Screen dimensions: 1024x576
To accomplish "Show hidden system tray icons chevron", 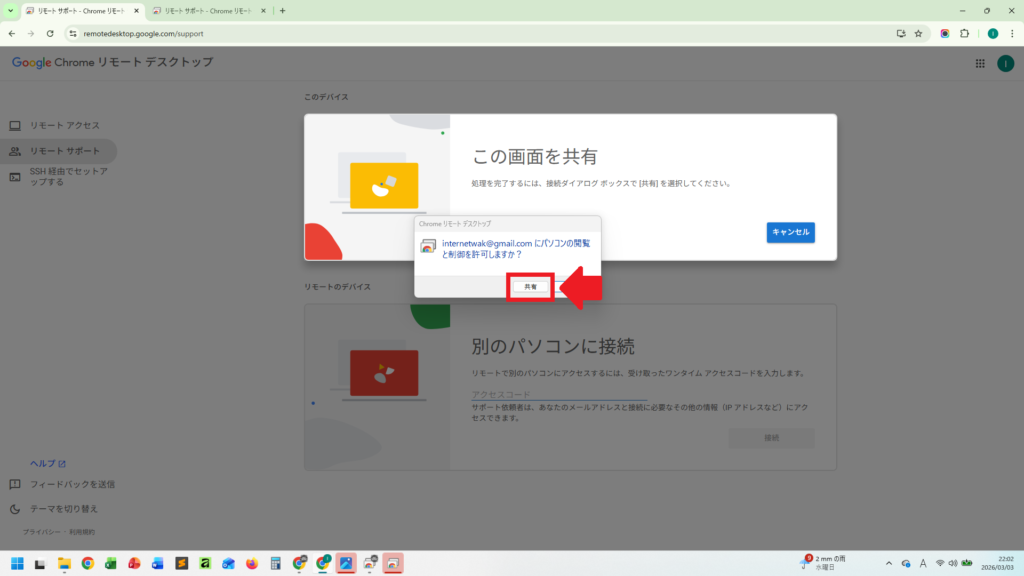I will 887,563.
